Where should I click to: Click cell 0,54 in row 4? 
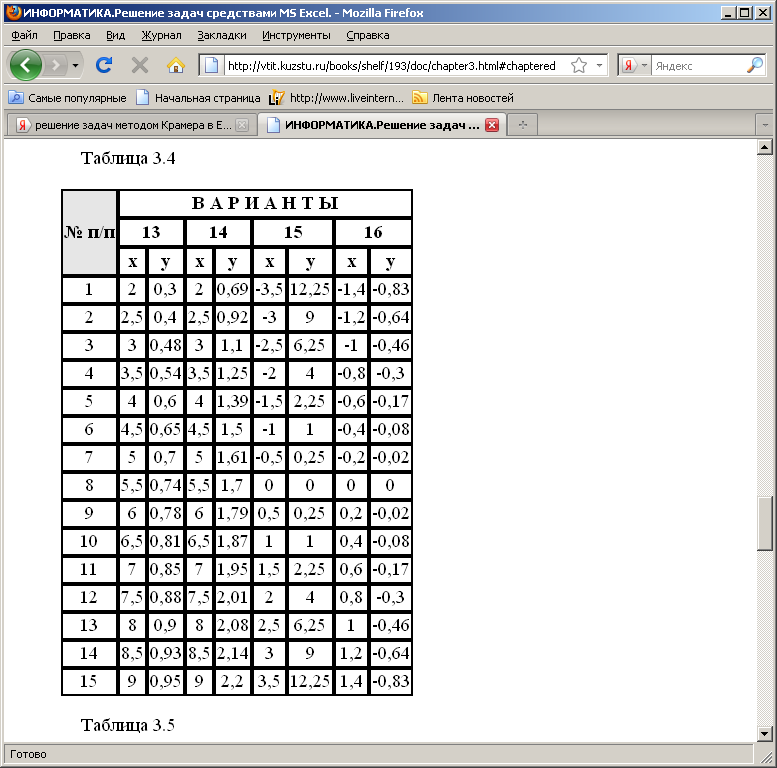pyautogui.click(x=166, y=373)
